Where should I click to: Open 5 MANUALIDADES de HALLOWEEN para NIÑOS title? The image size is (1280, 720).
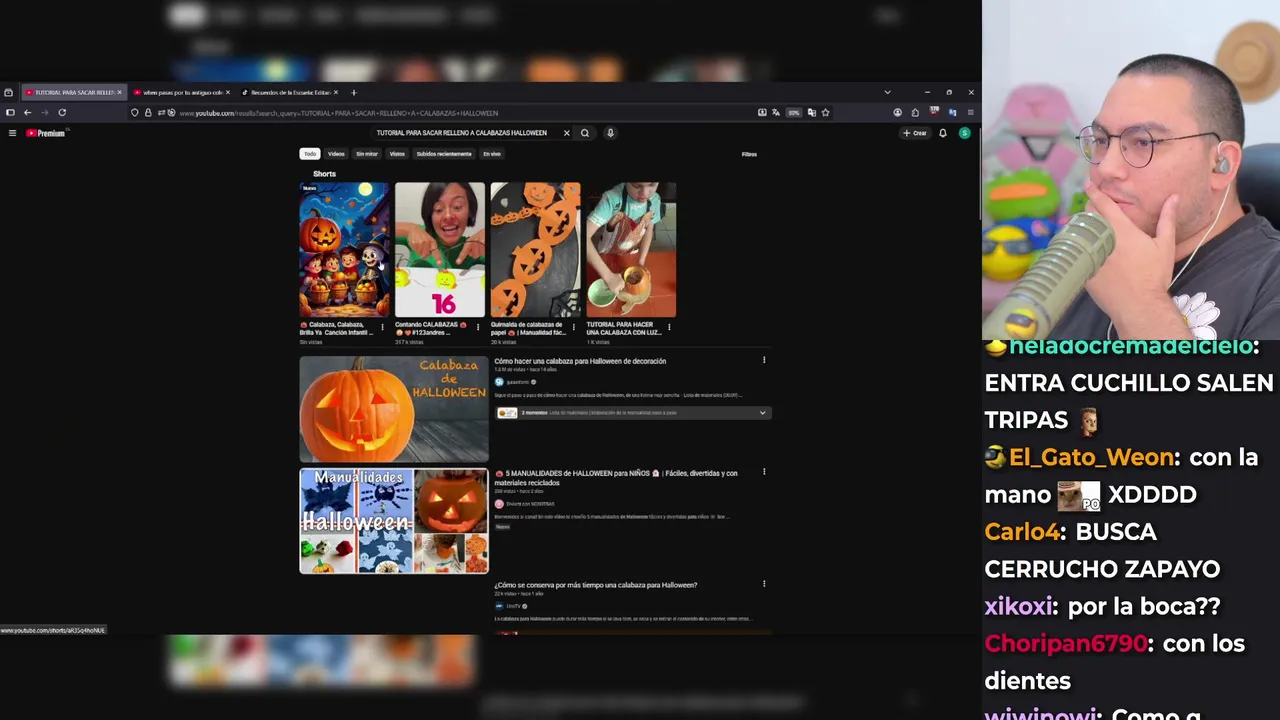click(616, 477)
